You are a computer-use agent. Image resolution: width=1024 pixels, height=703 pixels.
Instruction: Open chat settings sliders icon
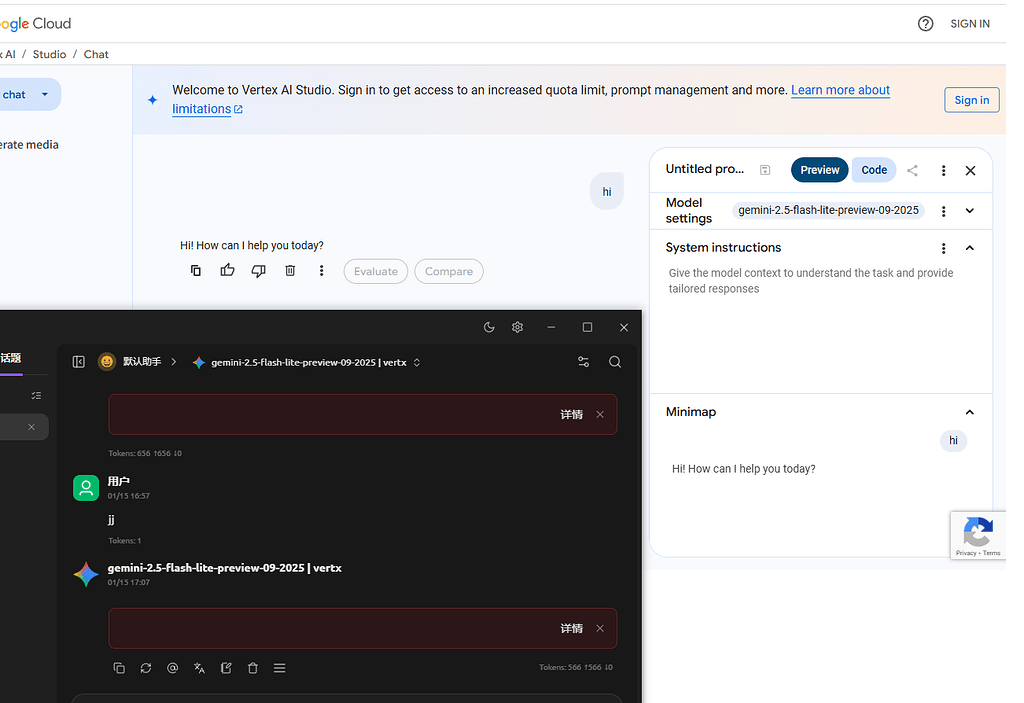584,362
